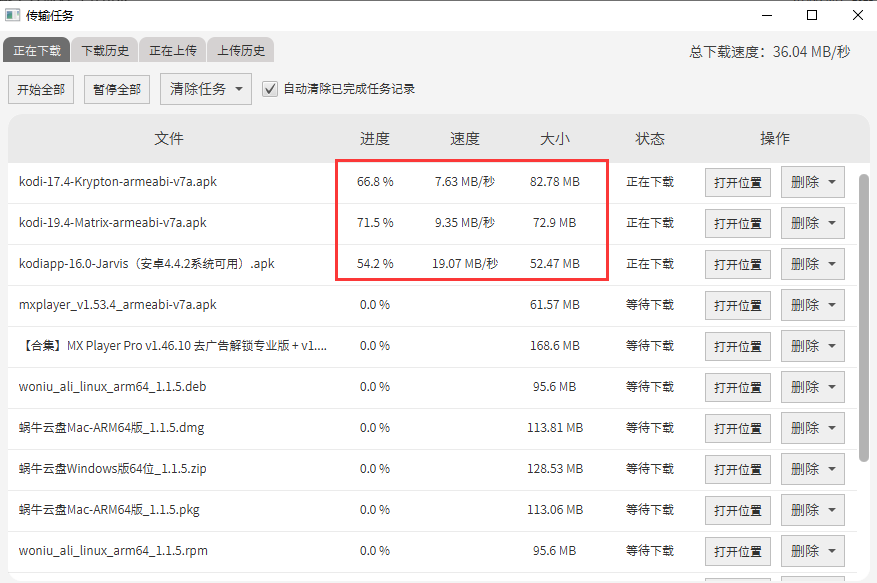Expand 删除 dropdown for MX Player Pro row
Viewport: 877px width, 583px height.
pyautogui.click(x=813, y=346)
